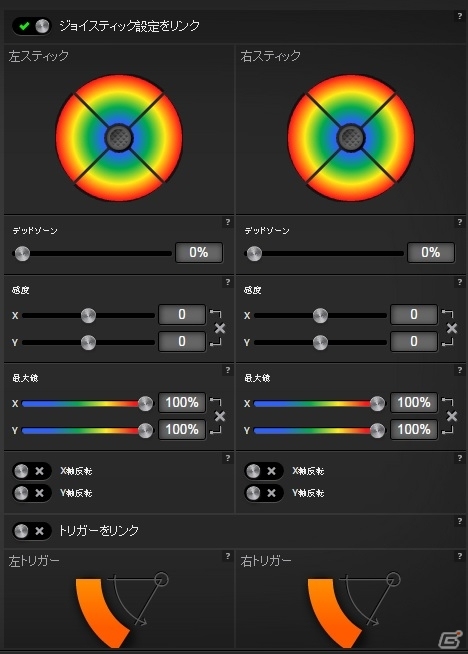Click right stick デッドゾーン 0% value field
The width and height of the screenshot is (468, 654).
coord(431,252)
